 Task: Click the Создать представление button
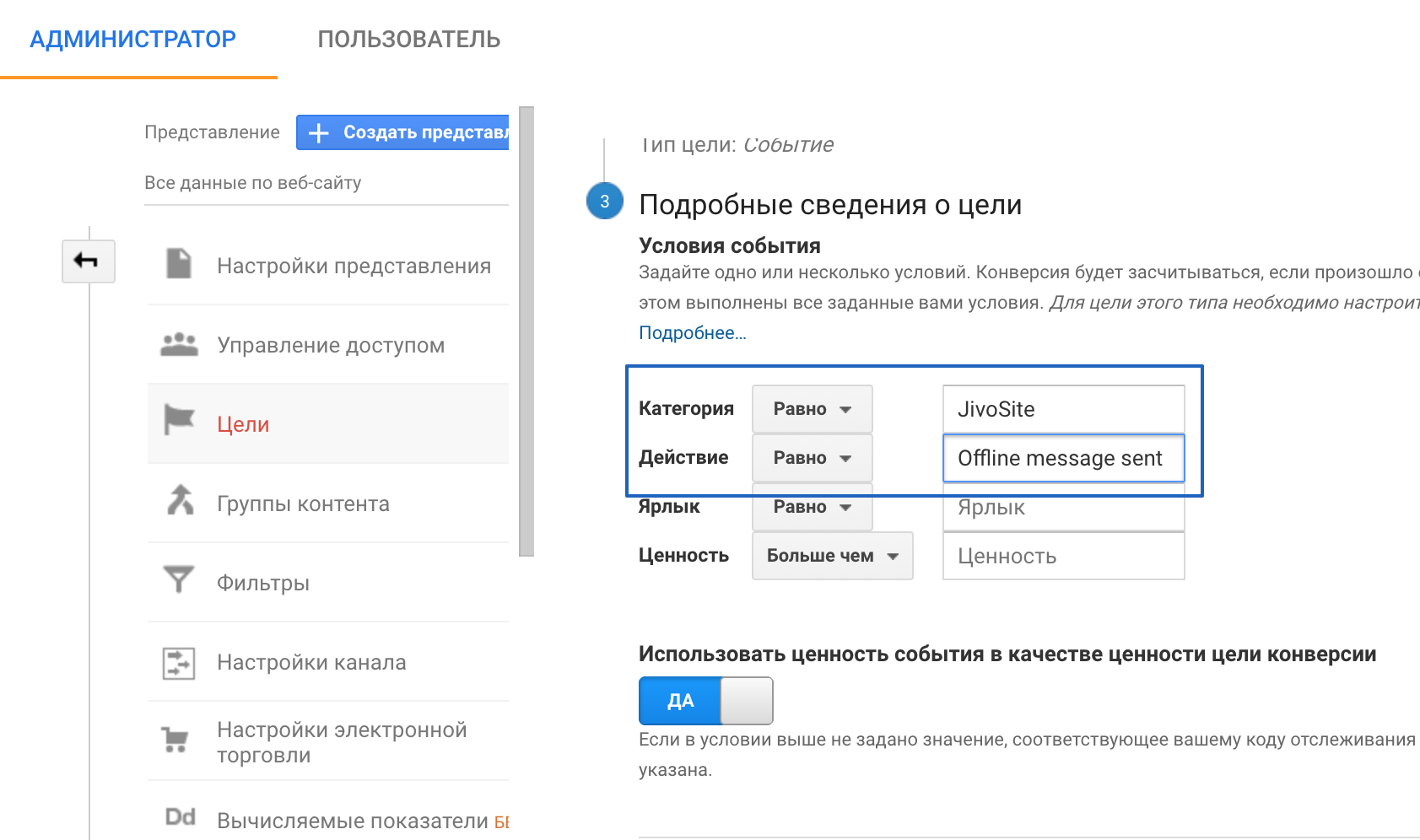click(402, 132)
